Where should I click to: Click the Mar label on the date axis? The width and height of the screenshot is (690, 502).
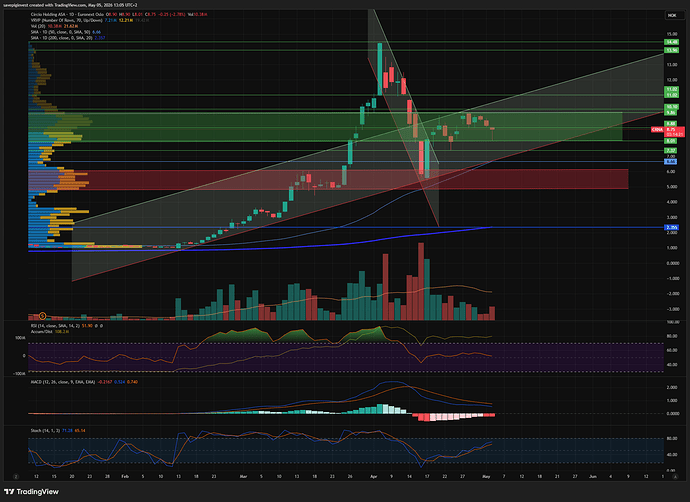tap(243, 476)
